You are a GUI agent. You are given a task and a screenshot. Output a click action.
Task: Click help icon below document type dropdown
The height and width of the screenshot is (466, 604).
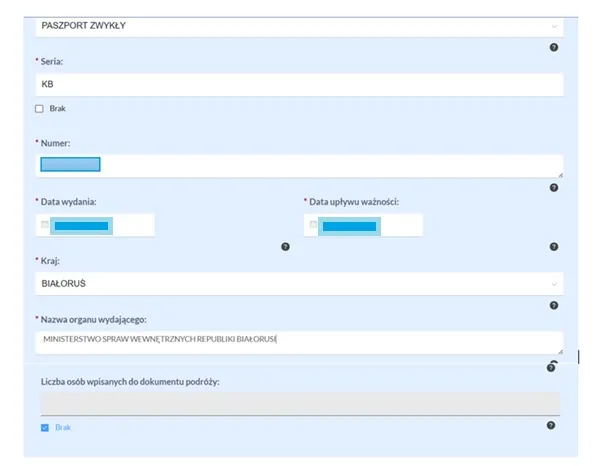click(x=553, y=47)
